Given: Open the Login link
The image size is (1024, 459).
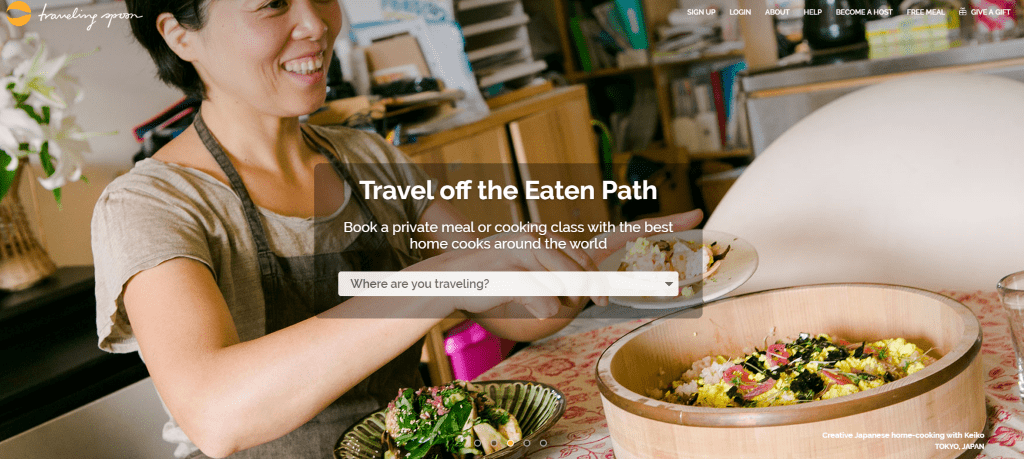Looking at the screenshot, I should pyautogui.click(x=740, y=12).
